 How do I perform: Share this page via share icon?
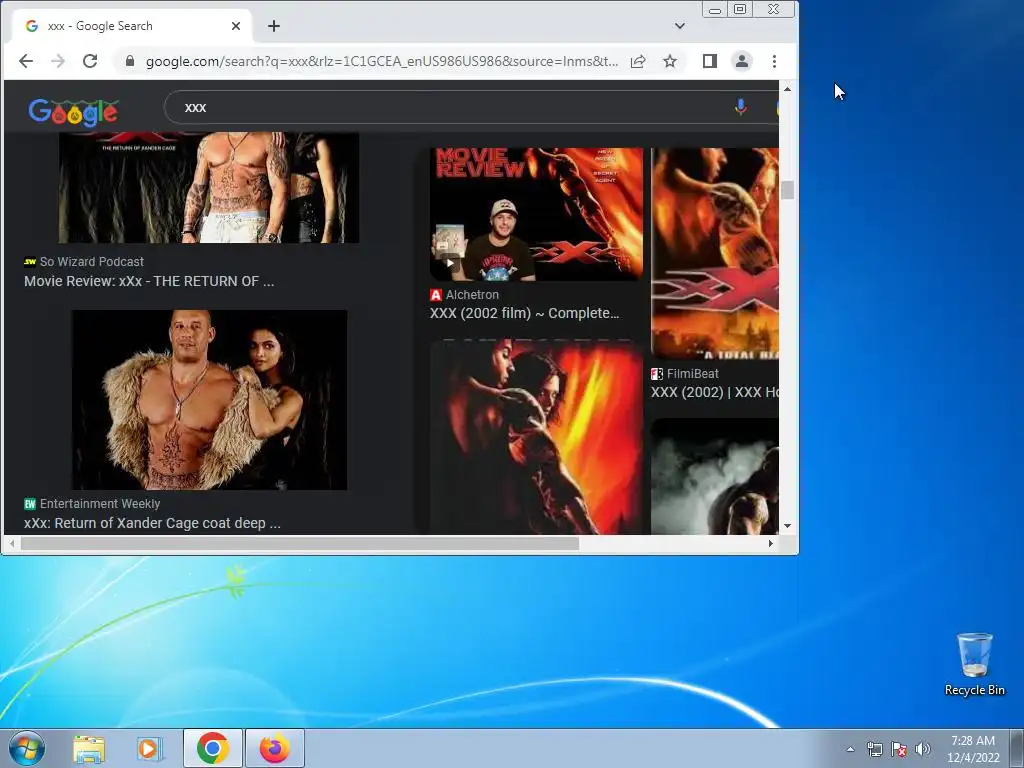pos(638,61)
